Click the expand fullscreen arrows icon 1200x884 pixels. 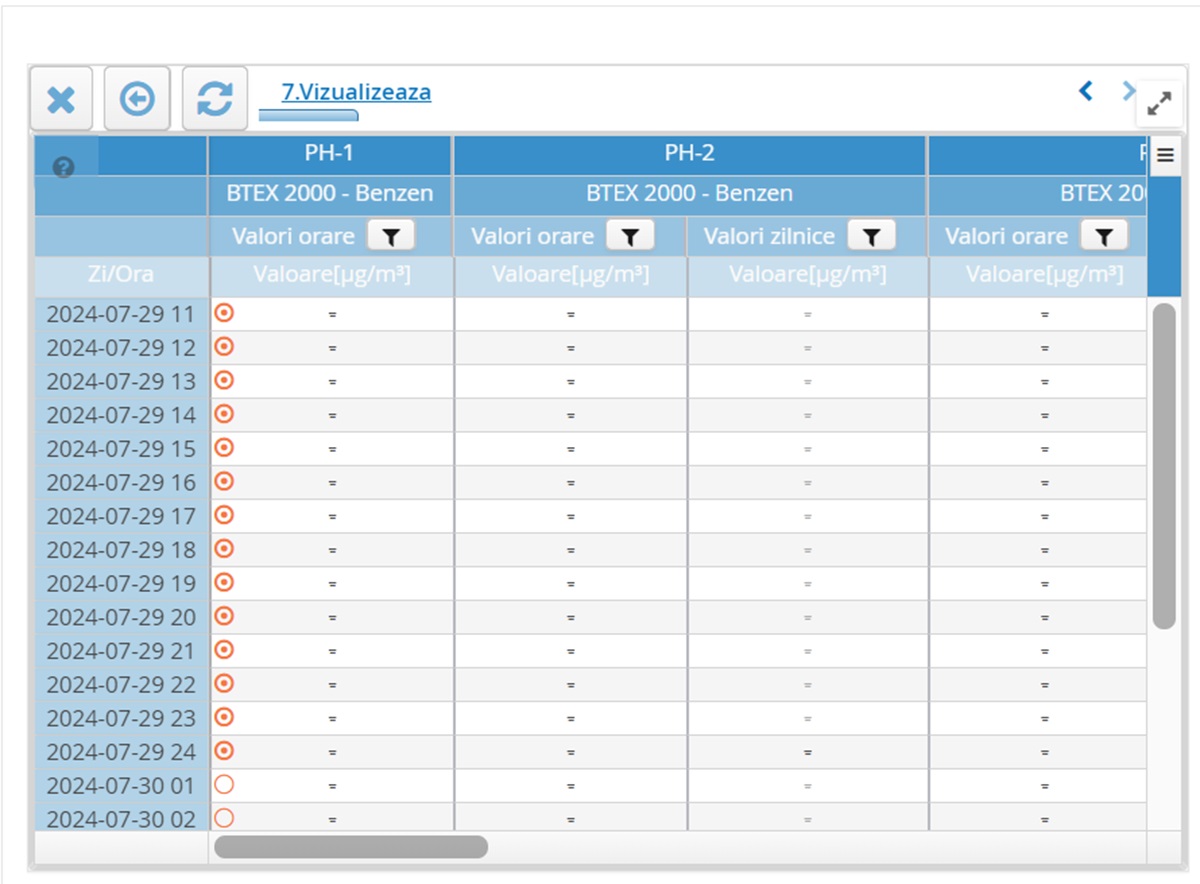[1159, 103]
